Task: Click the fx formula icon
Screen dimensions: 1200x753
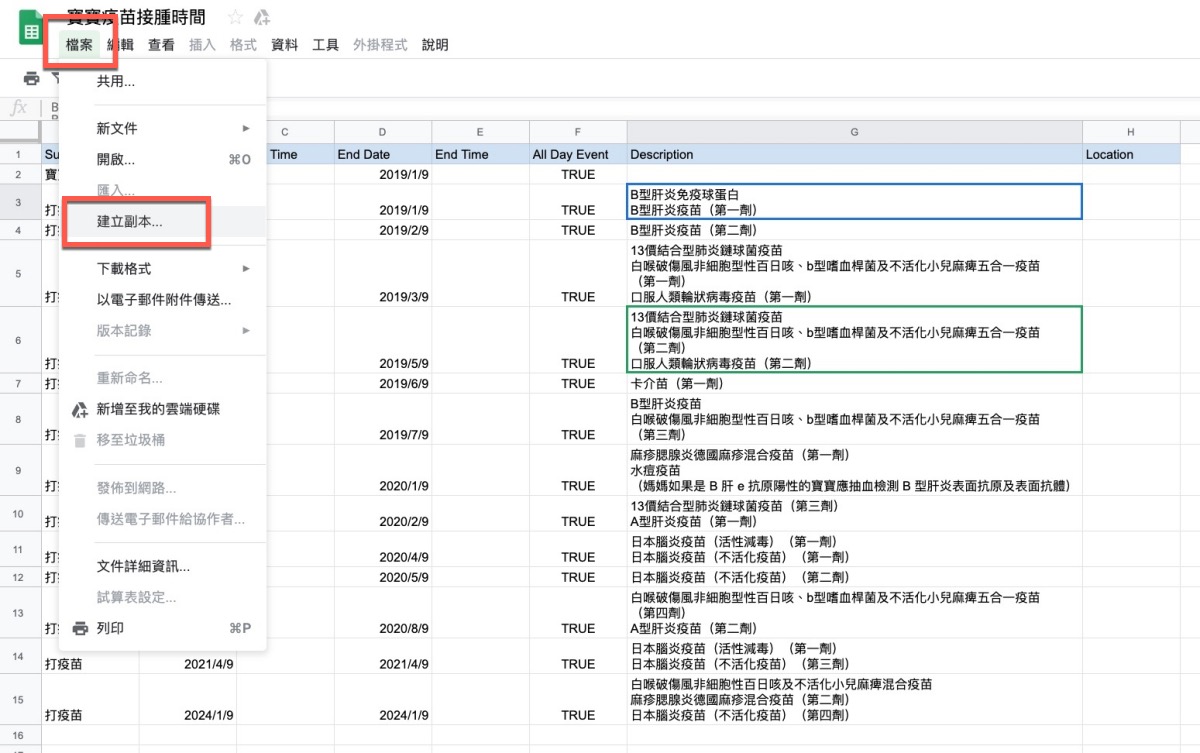Action: (18, 108)
